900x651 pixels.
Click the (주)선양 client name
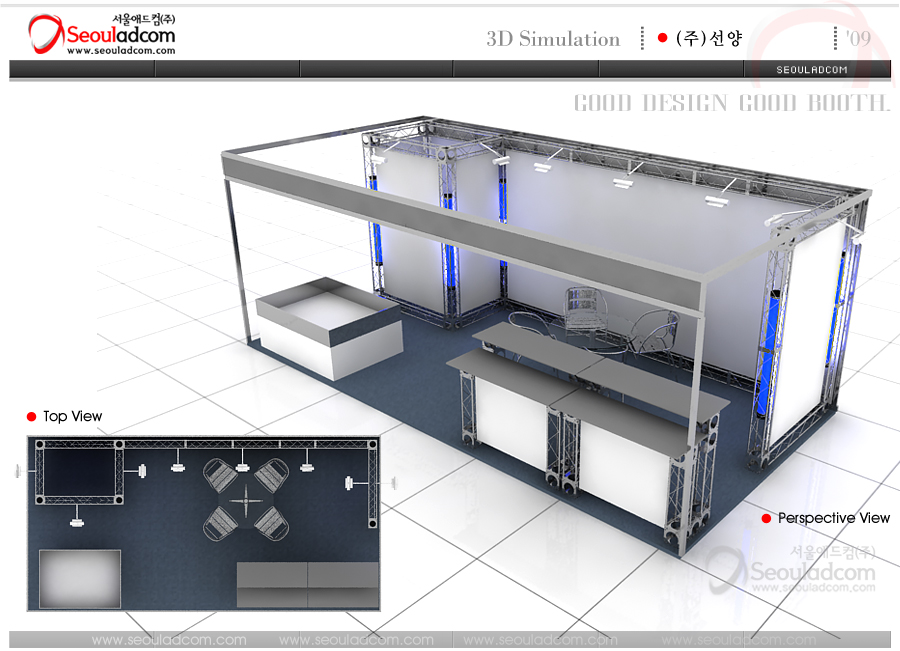pyautogui.click(x=709, y=39)
